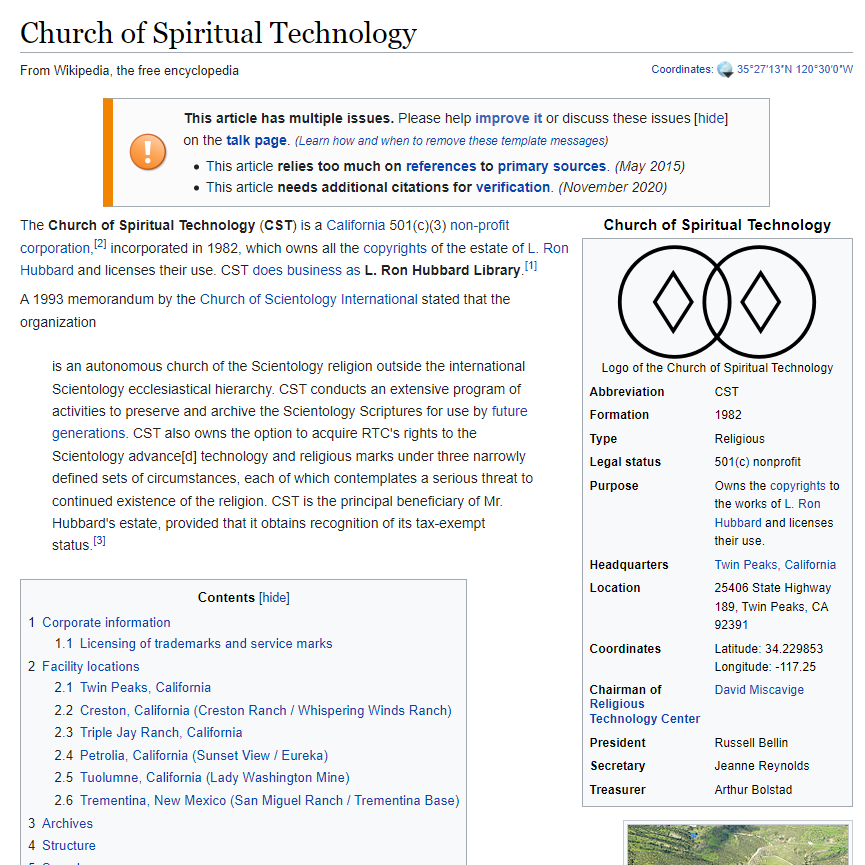This screenshot has height=865, width=865.
Task: Hide the multiple issues notice
Action: tap(711, 119)
